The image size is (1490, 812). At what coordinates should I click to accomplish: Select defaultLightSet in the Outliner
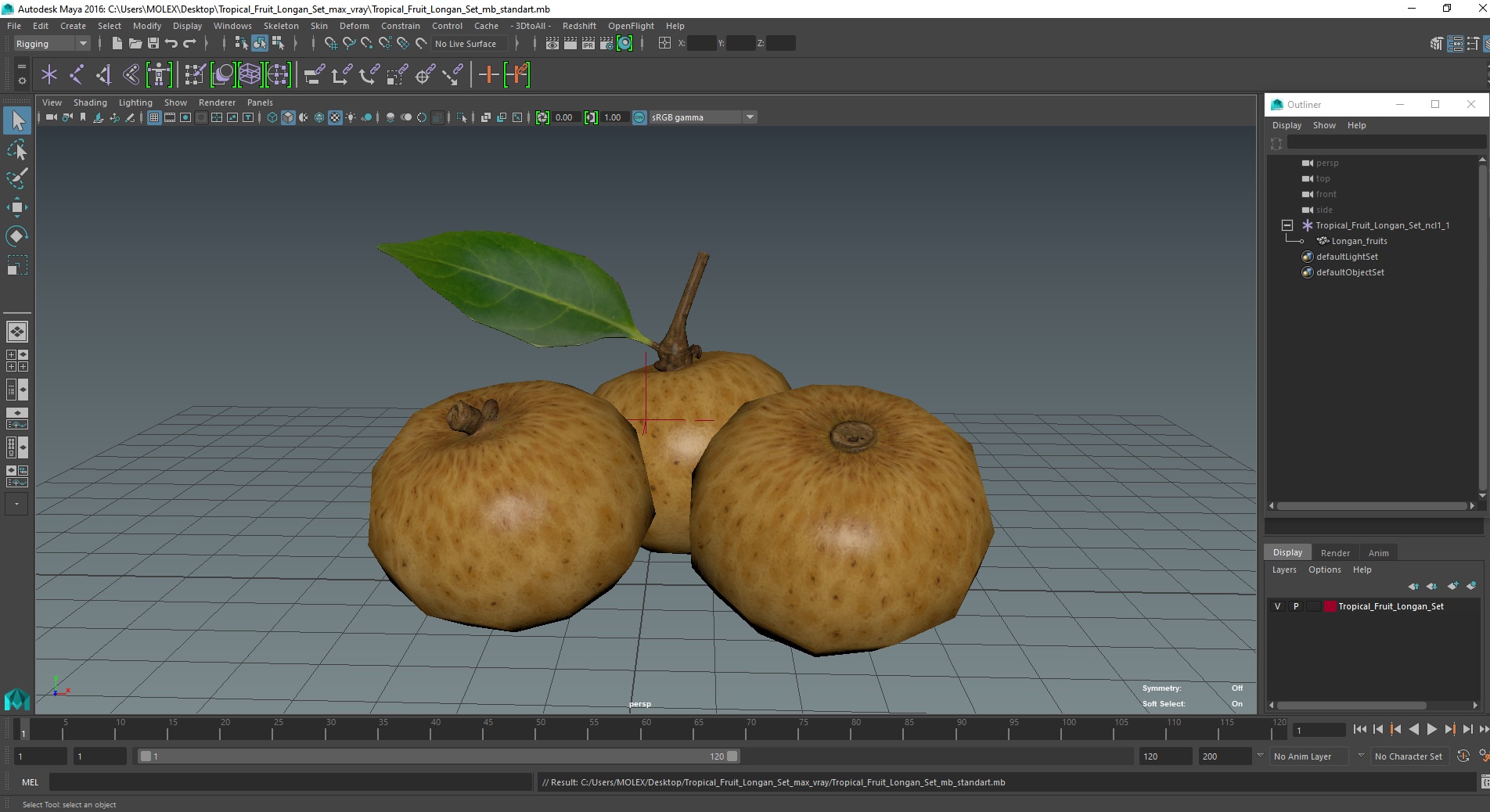tap(1347, 257)
